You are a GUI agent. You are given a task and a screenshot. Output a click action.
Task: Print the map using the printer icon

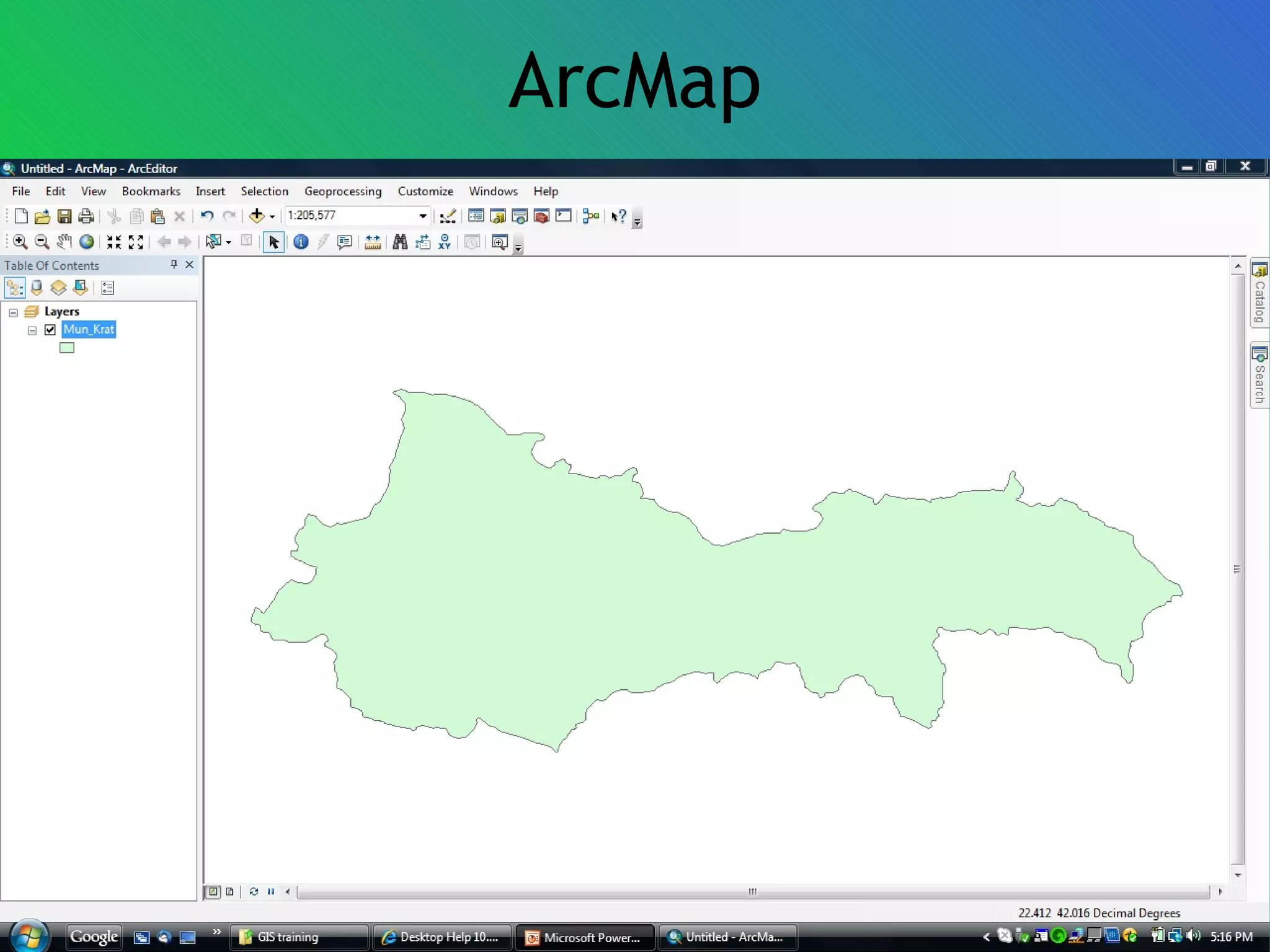pyautogui.click(x=86, y=216)
